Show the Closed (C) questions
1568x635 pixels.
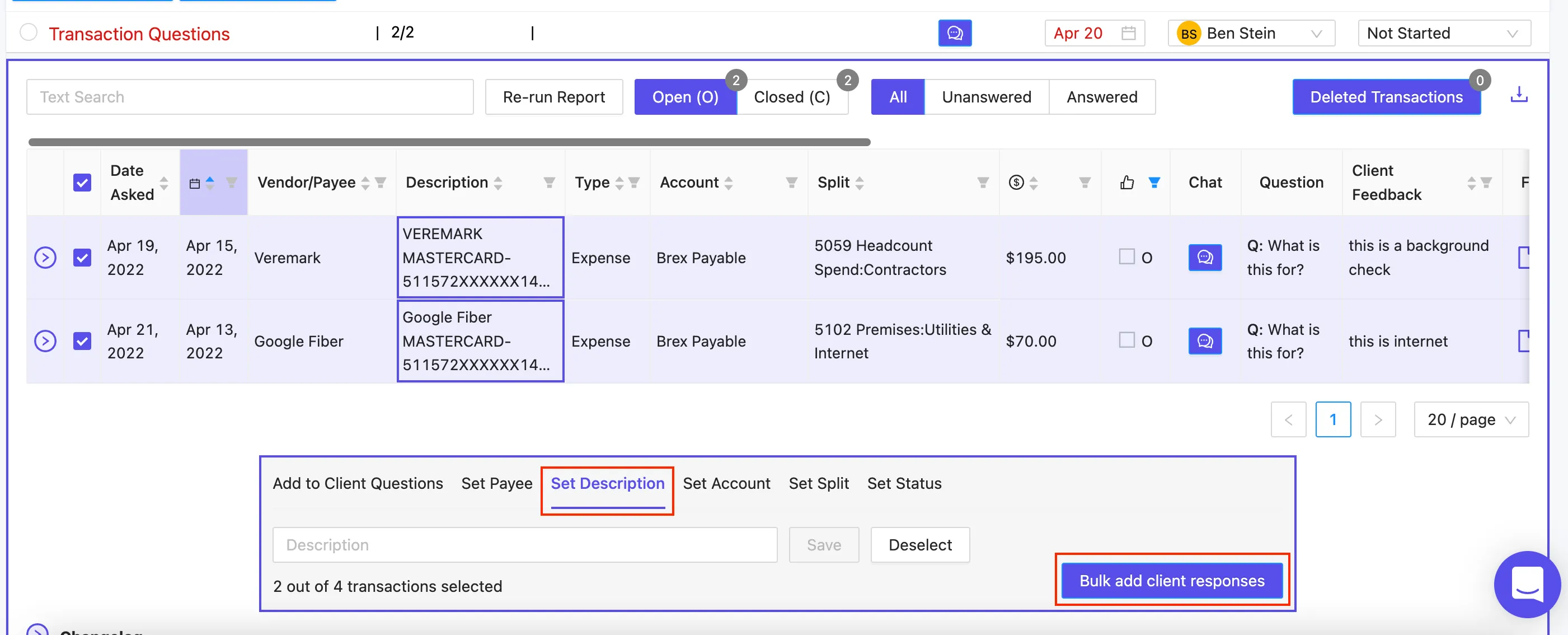pyautogui.click(x=792, y=97)
